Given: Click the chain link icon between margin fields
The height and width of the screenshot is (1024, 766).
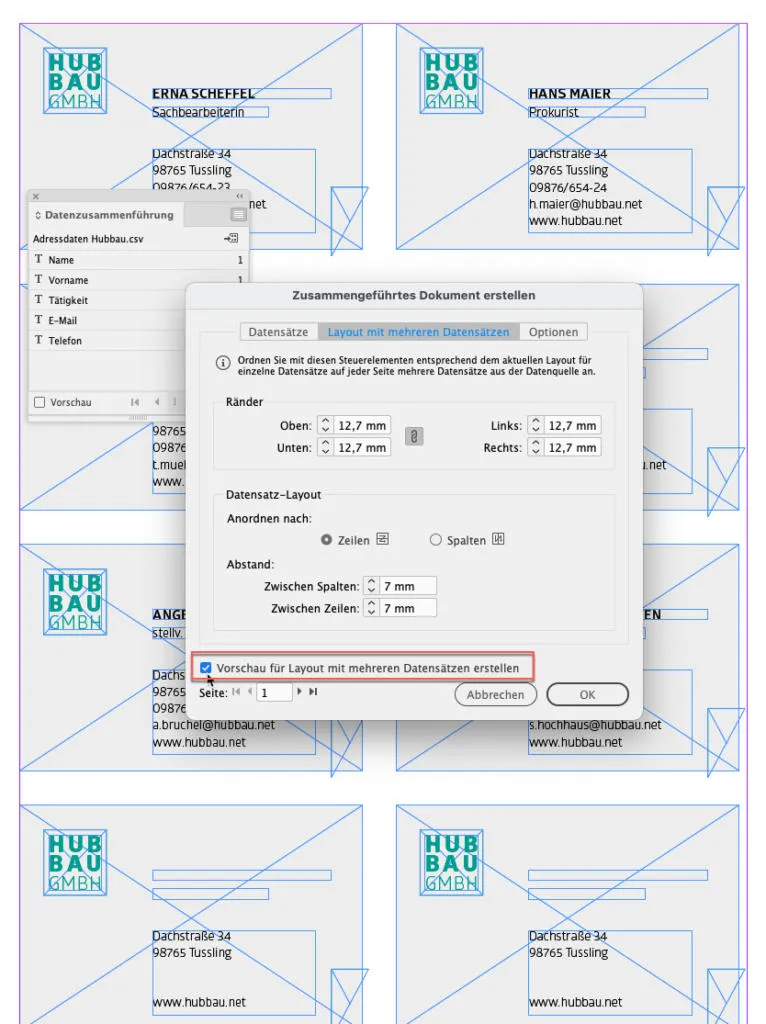Looking at the screenshot, I should [411, 437].
